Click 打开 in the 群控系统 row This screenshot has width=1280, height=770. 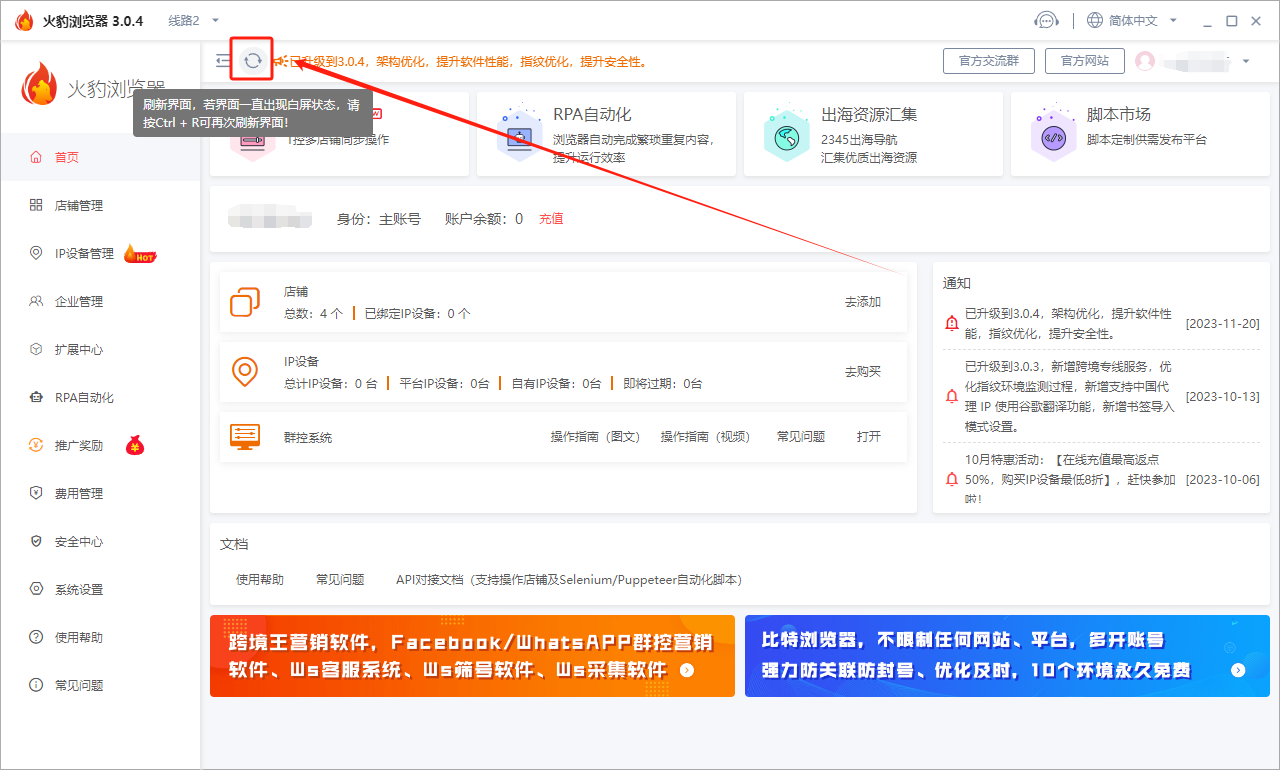click(x=869, y=437)
